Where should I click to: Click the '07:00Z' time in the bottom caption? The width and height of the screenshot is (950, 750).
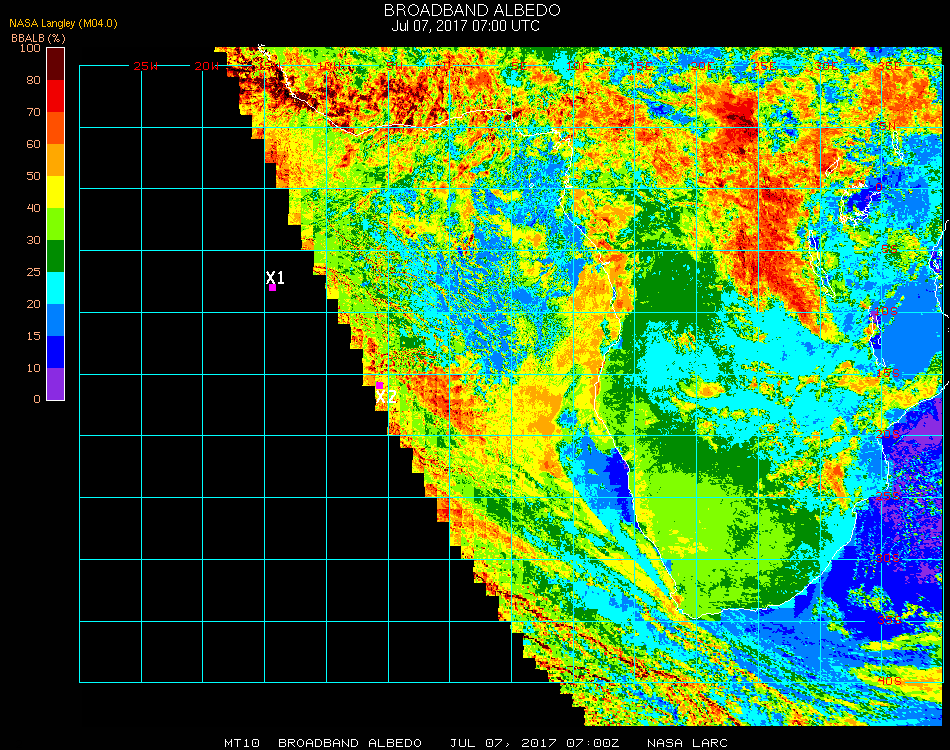593,743
